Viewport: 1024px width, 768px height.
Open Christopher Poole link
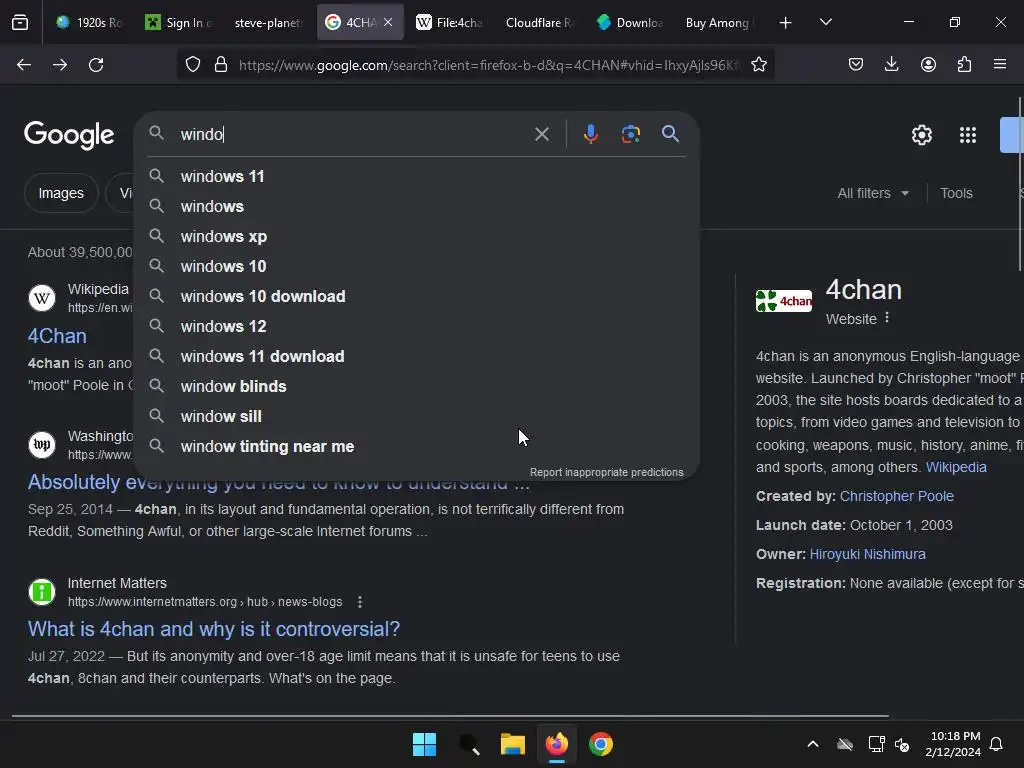(x=897, y=496)
